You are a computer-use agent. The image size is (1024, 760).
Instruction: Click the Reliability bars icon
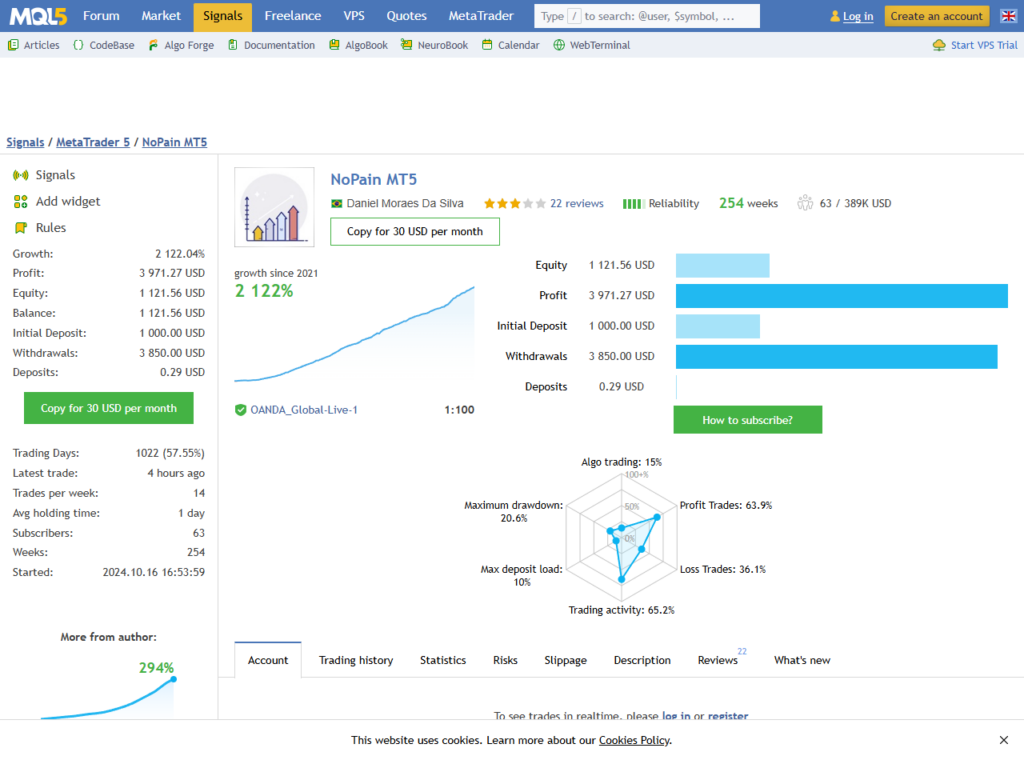pyautogui.click(x=633, y=204)
